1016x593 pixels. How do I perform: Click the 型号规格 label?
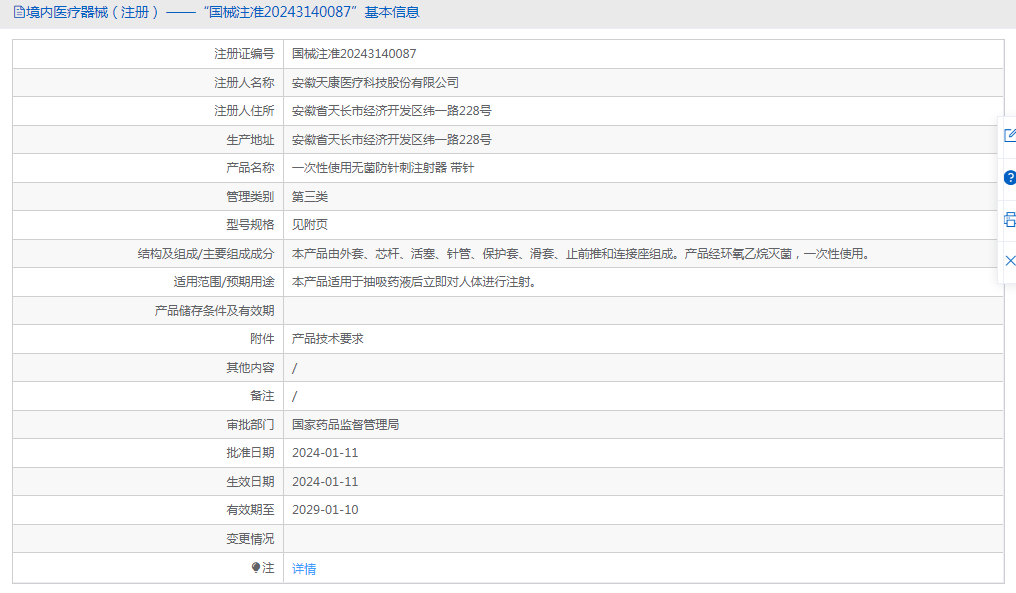250,225
